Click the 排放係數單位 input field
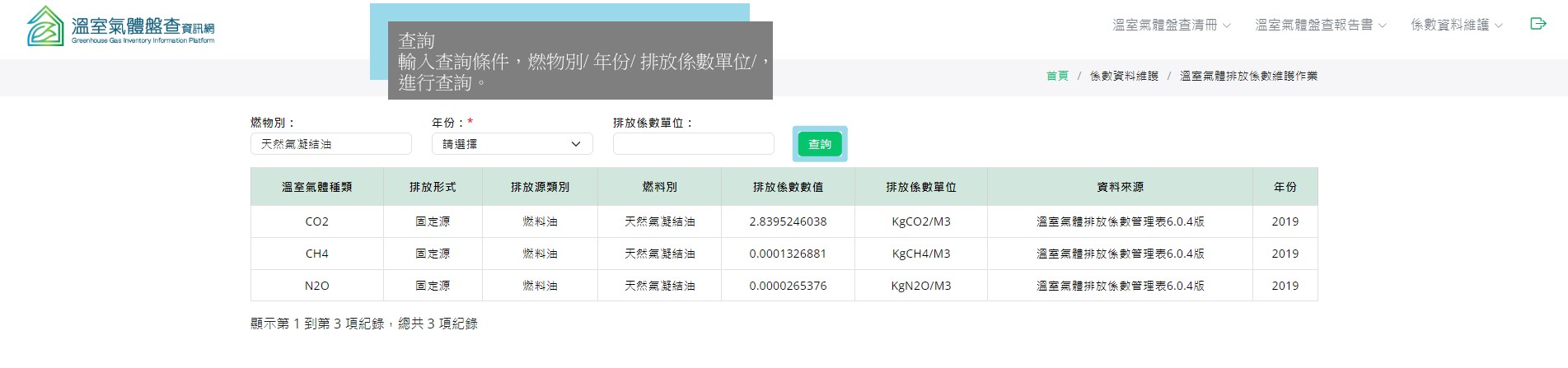 pos(693,144)
